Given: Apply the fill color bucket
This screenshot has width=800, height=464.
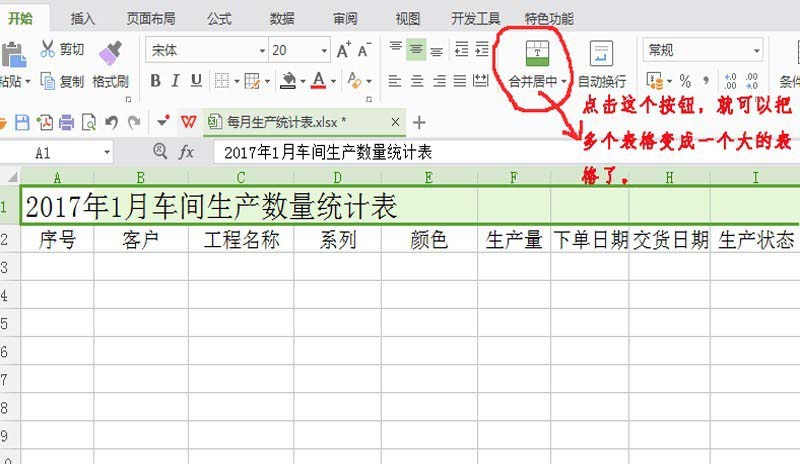Looking at the screenshot, I should pyautogui.click(x=288, y=81).
